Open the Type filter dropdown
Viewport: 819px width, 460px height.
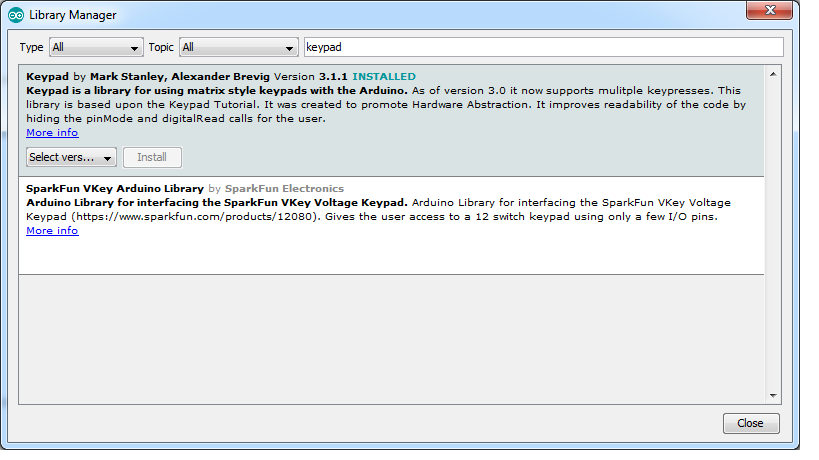pos(96,48)
